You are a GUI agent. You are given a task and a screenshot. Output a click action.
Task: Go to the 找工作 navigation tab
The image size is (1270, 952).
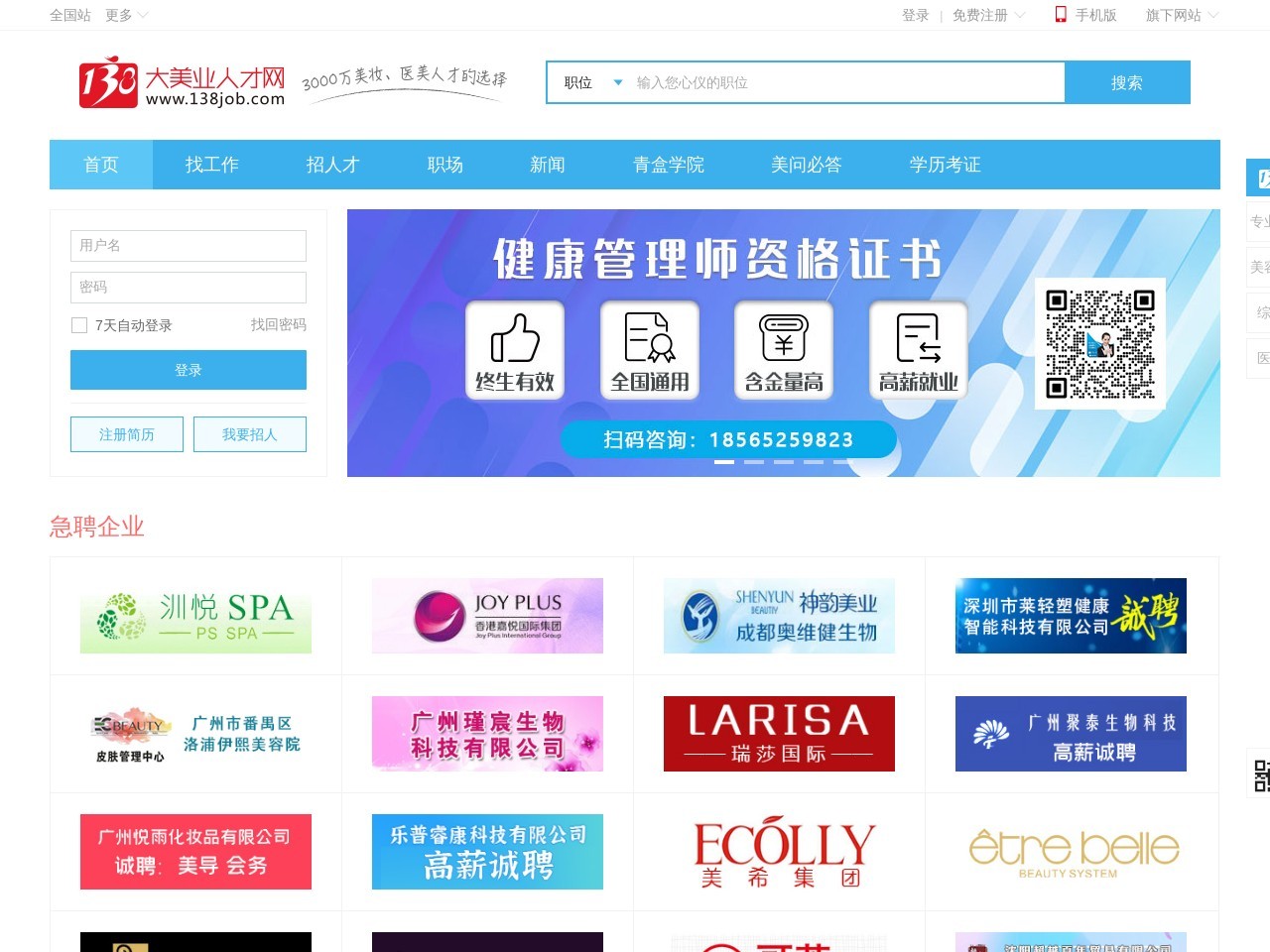pyautogui.click(x=212, y=165)
